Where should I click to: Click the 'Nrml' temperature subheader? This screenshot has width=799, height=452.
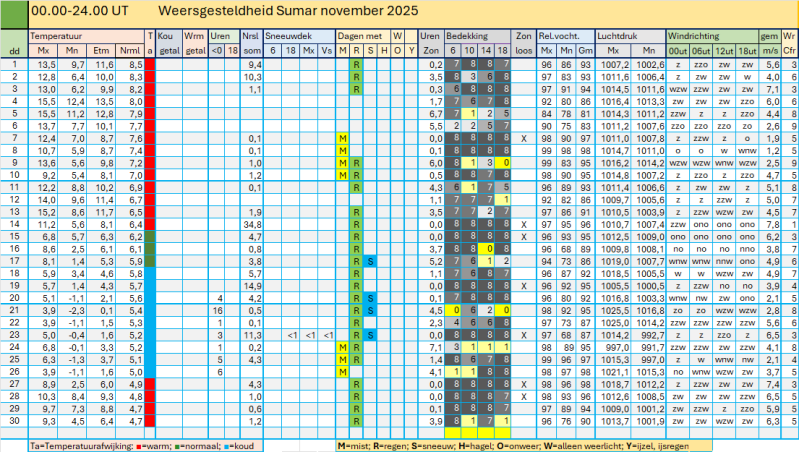[130, 50]
